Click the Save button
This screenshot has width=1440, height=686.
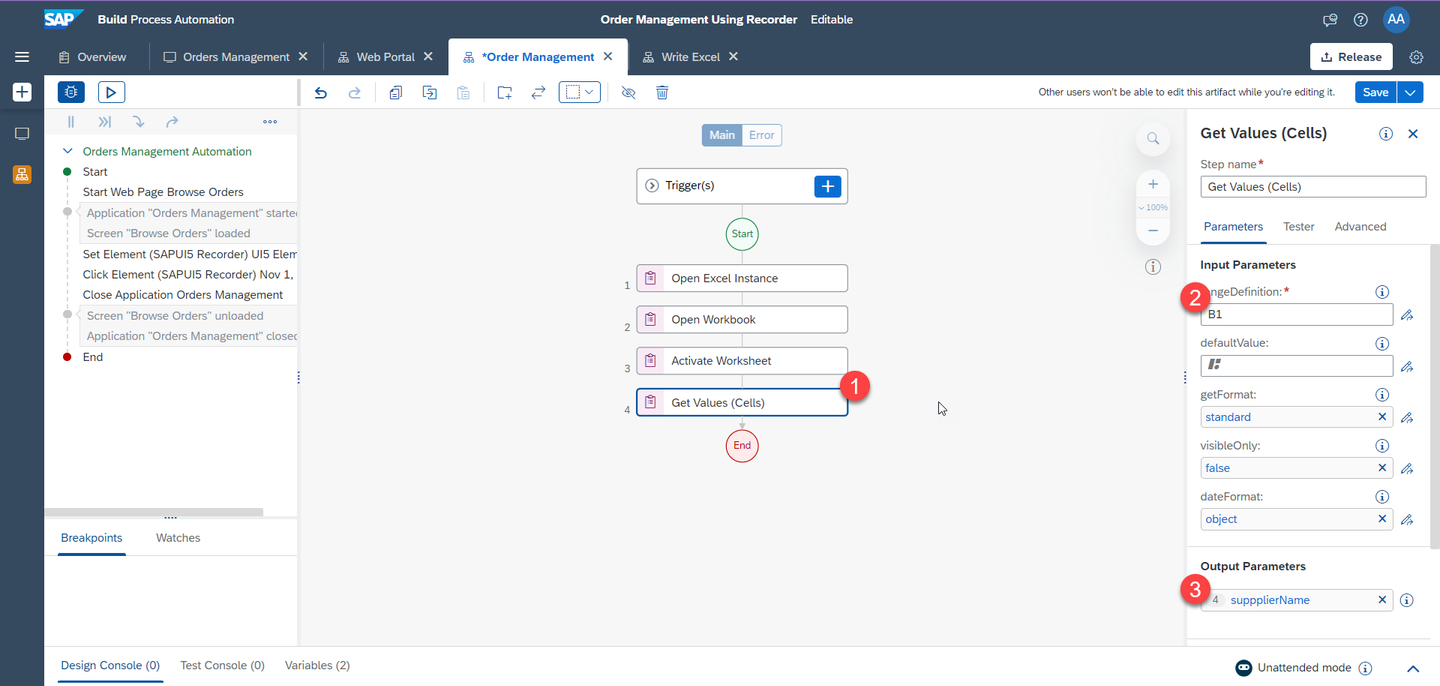1376,92
